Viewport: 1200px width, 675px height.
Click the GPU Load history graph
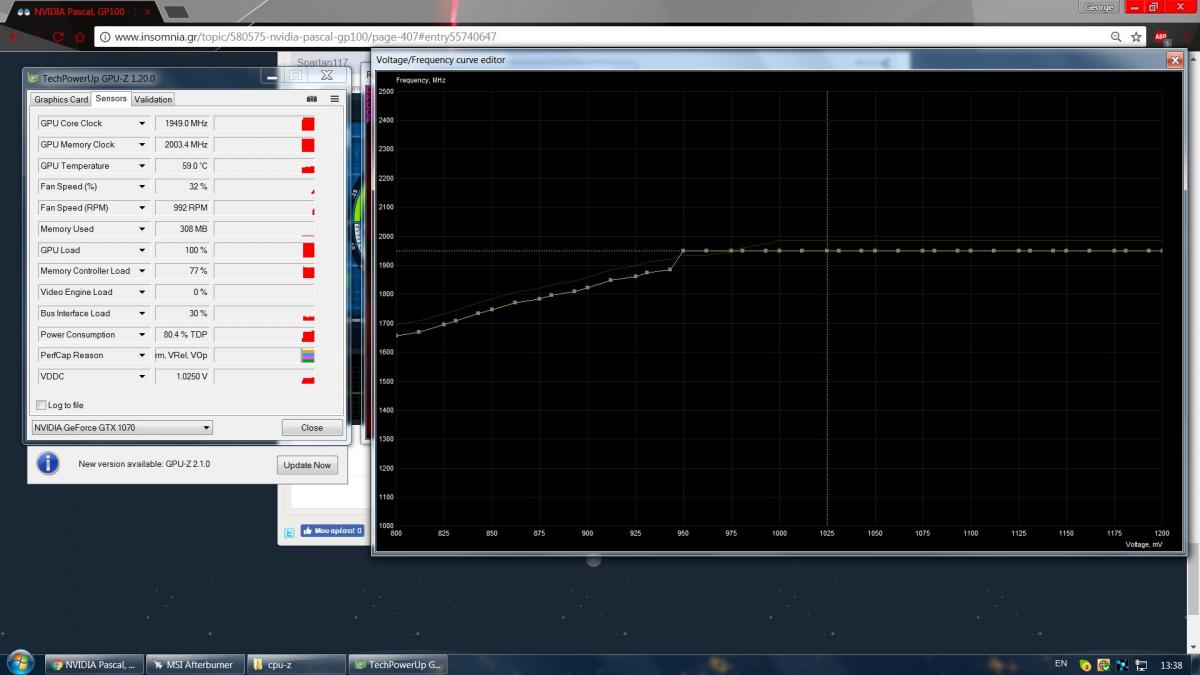point(264,250)
